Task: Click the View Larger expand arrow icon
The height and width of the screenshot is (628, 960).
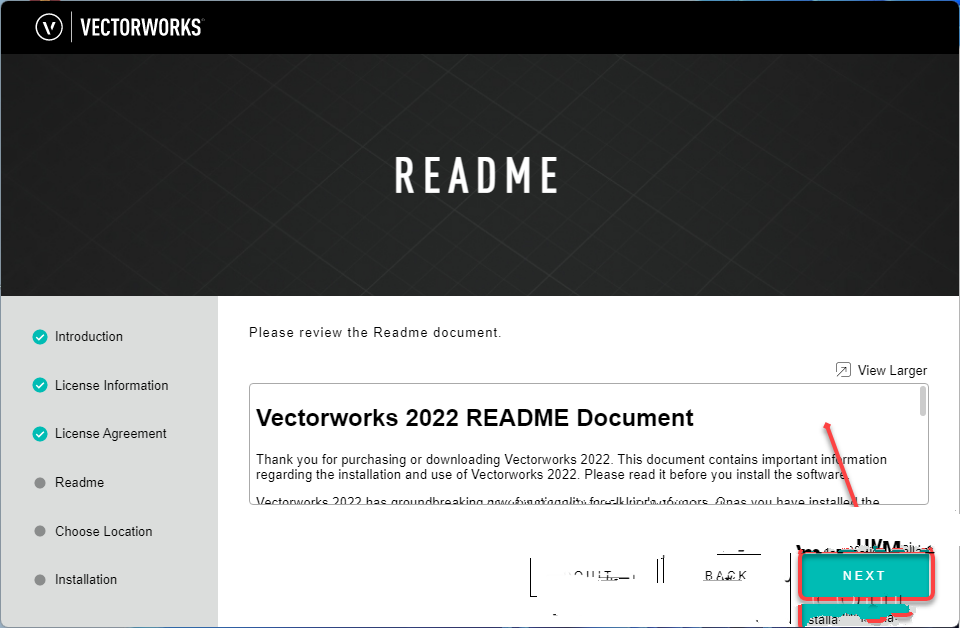Action: [843, 370]
